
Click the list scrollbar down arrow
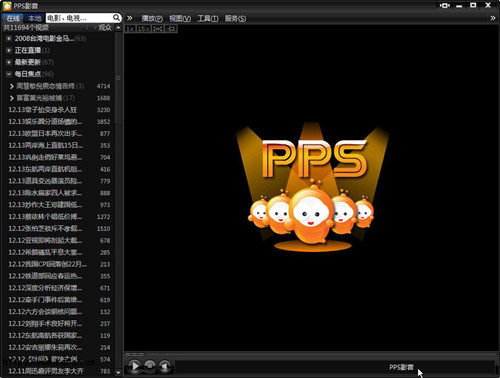point(118,372)
